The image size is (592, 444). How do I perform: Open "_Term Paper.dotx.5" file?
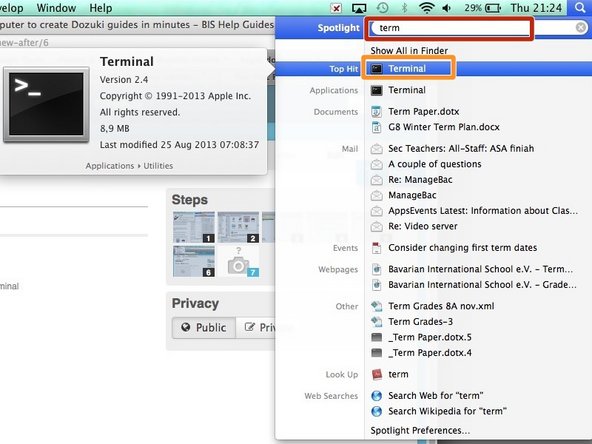(421, 337)
